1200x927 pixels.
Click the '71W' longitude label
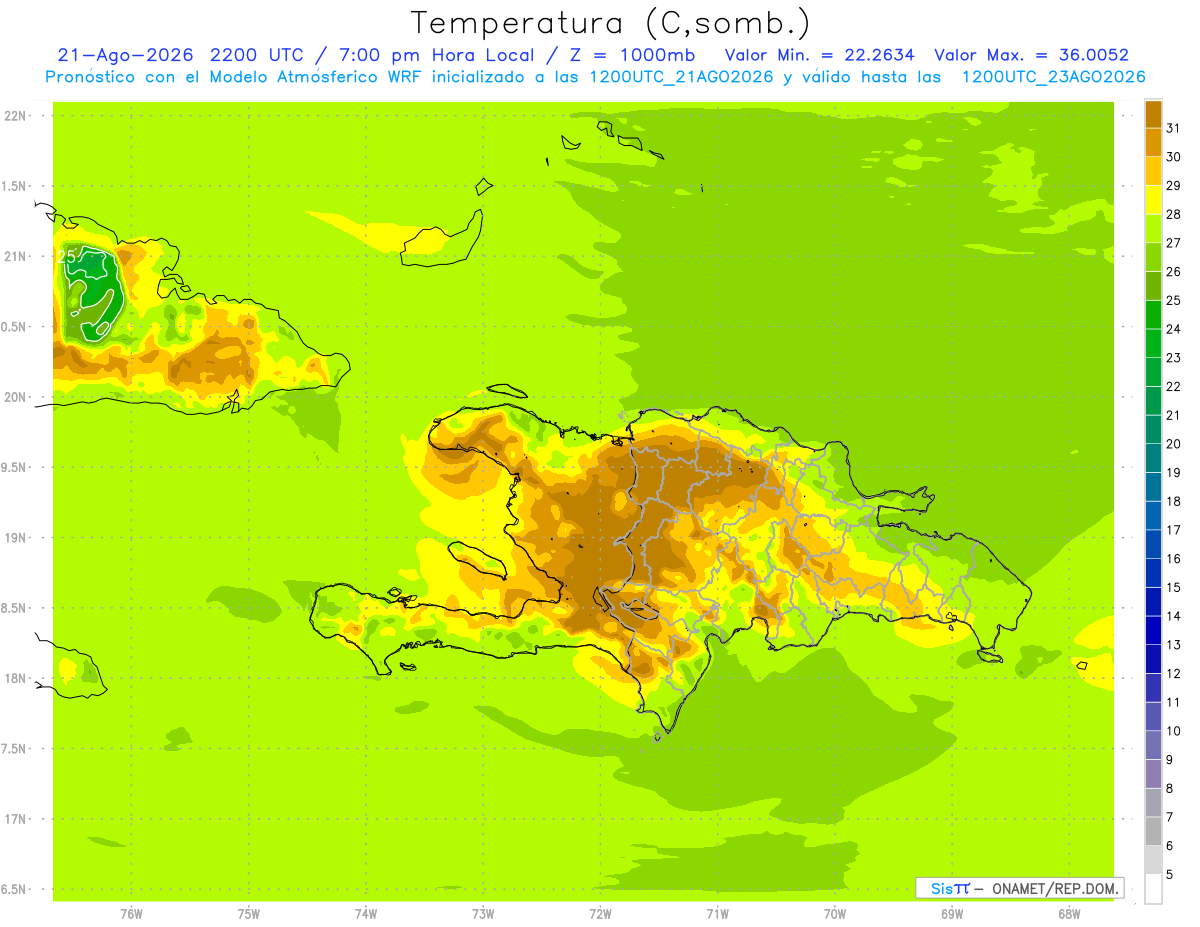717,914
